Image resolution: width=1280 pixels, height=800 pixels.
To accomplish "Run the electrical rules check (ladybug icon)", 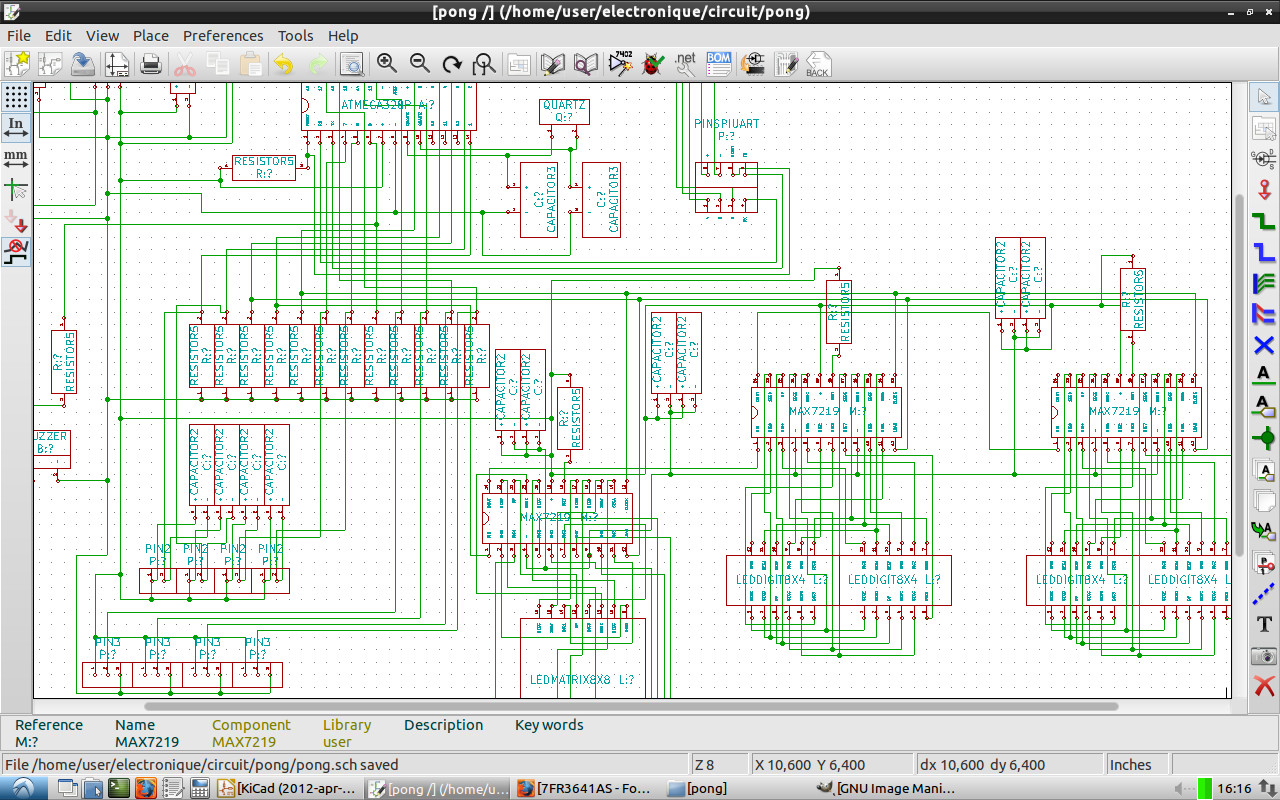I will point(652,64).
